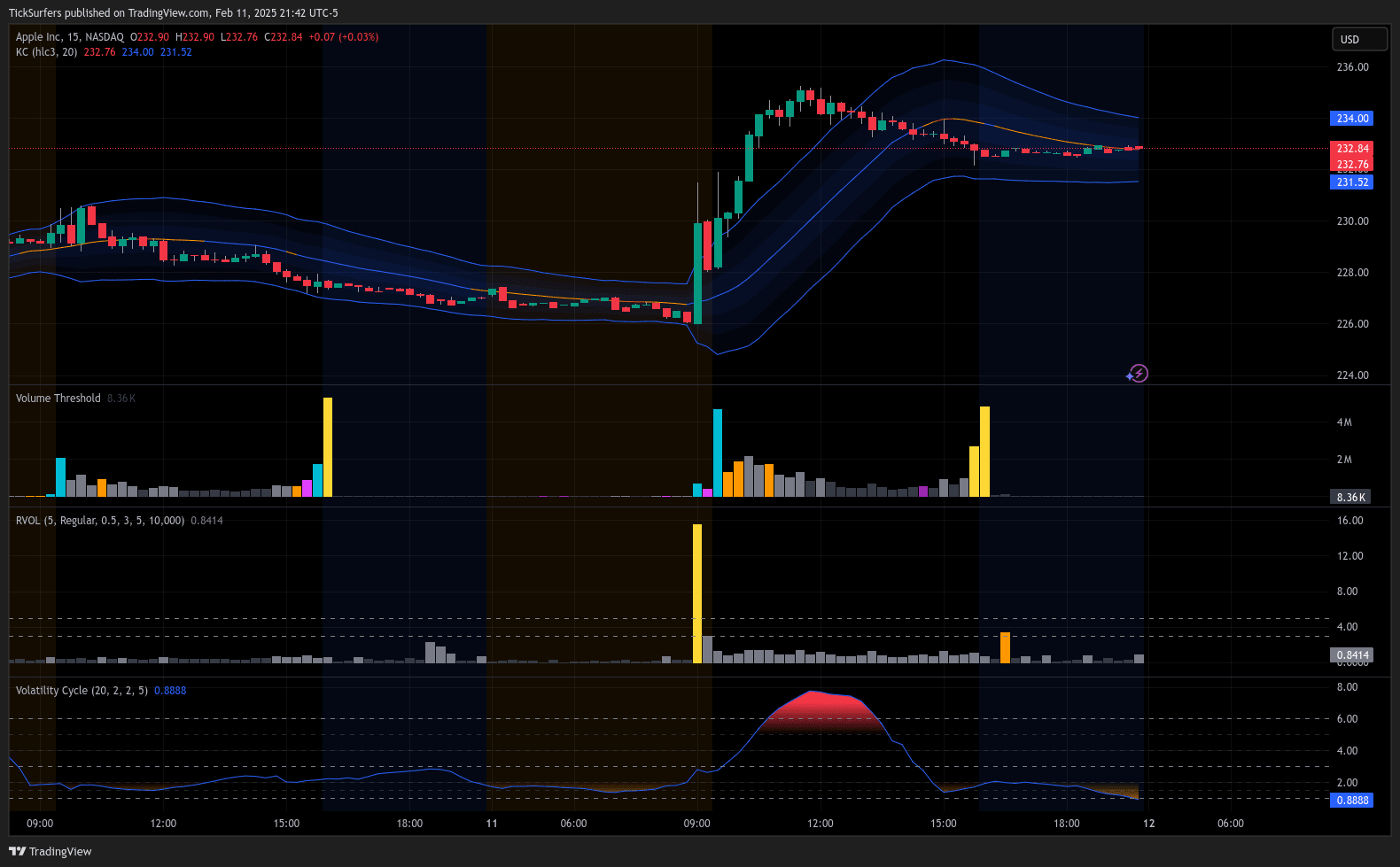1400x867 pixels.
Task: Click the 224.00 price axis label
Action: (1352, 375)
